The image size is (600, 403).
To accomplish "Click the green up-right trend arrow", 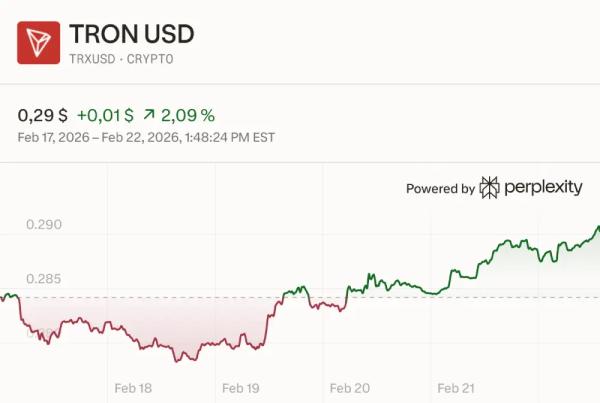I will (149, 115).
